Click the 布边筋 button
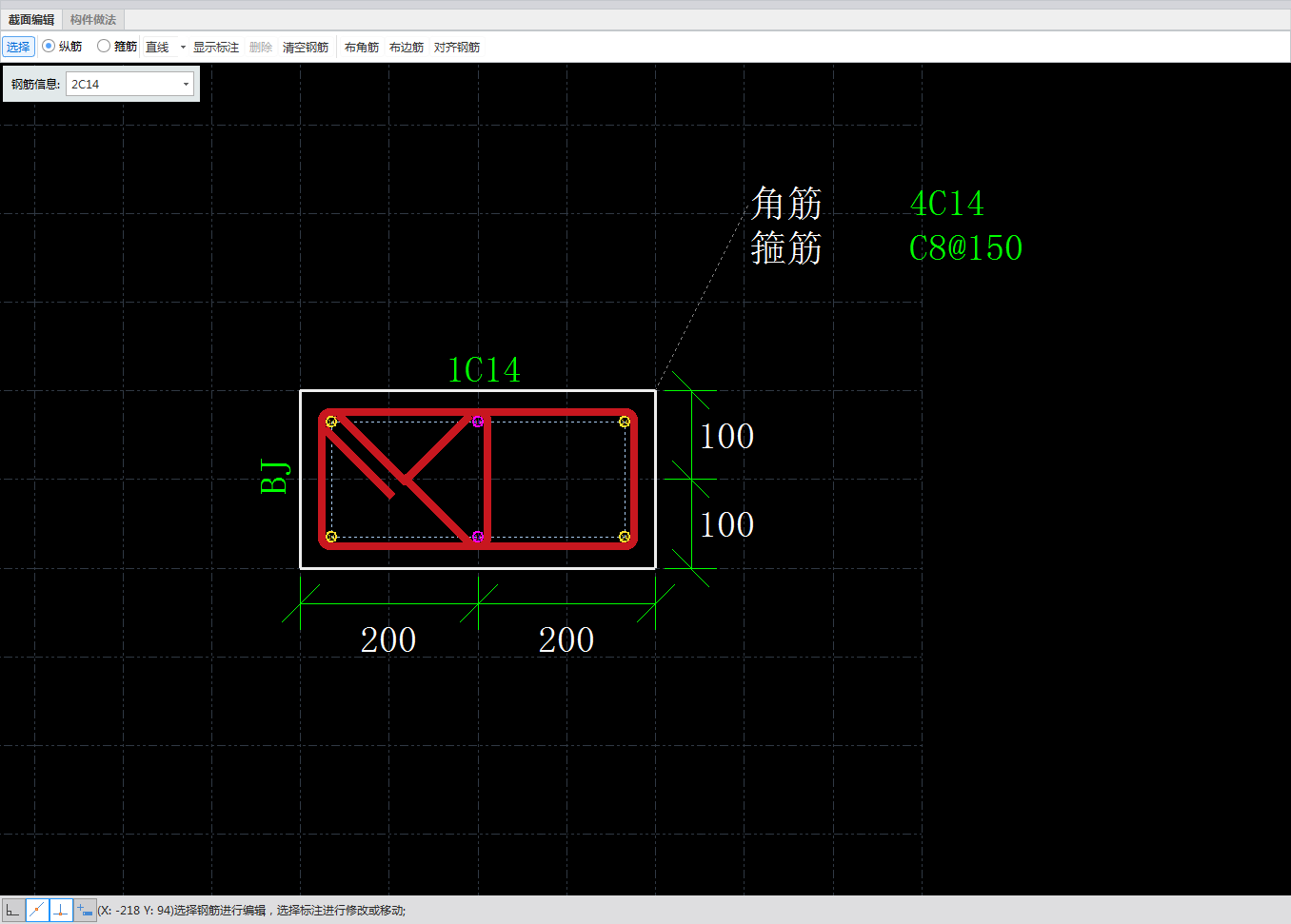1291x924 pixels. click(x=407, y=47)
